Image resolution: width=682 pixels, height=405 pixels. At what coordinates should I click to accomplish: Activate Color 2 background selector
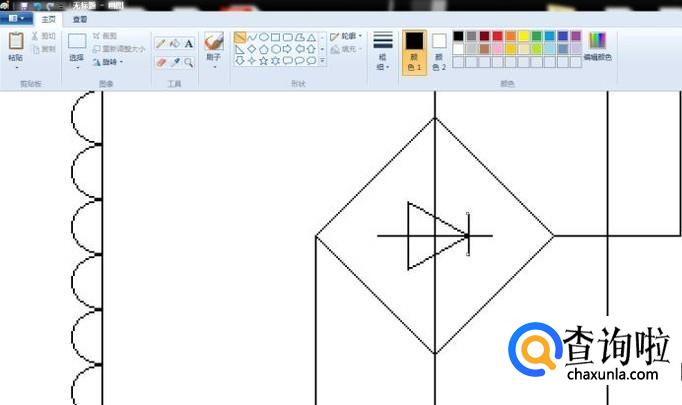point(439,48)
